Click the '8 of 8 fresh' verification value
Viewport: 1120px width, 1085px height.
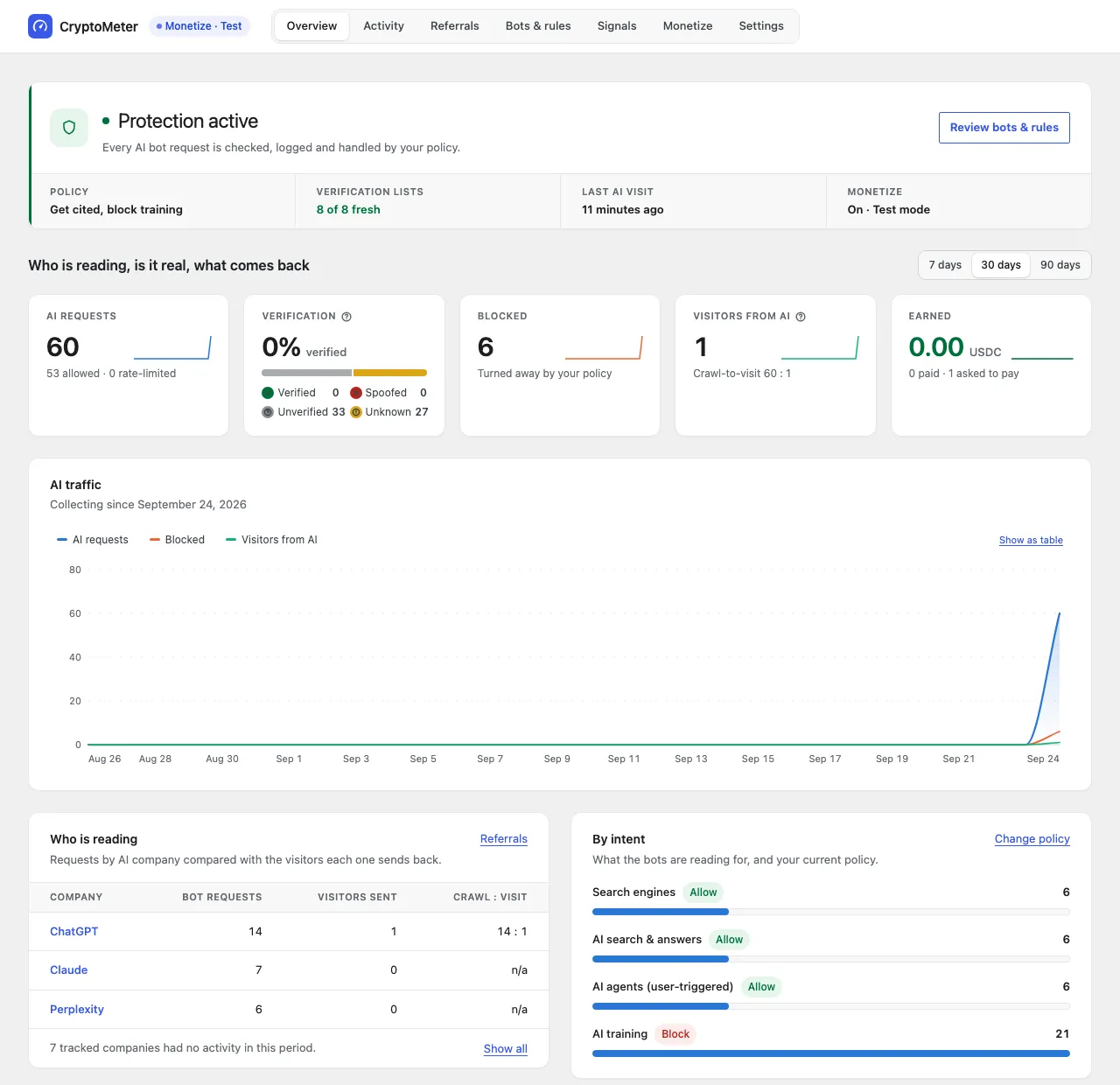348,210
